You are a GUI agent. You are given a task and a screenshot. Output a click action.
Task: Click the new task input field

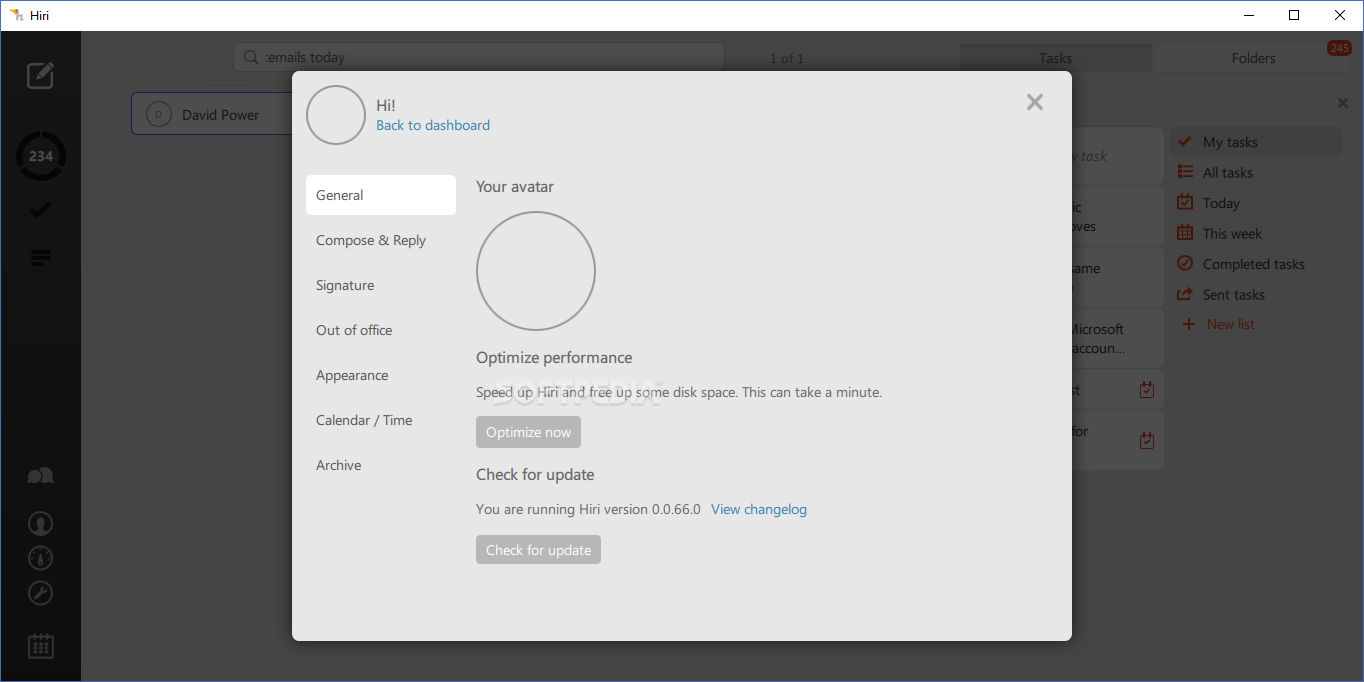pyautogui.click(x=1117, y=156)
